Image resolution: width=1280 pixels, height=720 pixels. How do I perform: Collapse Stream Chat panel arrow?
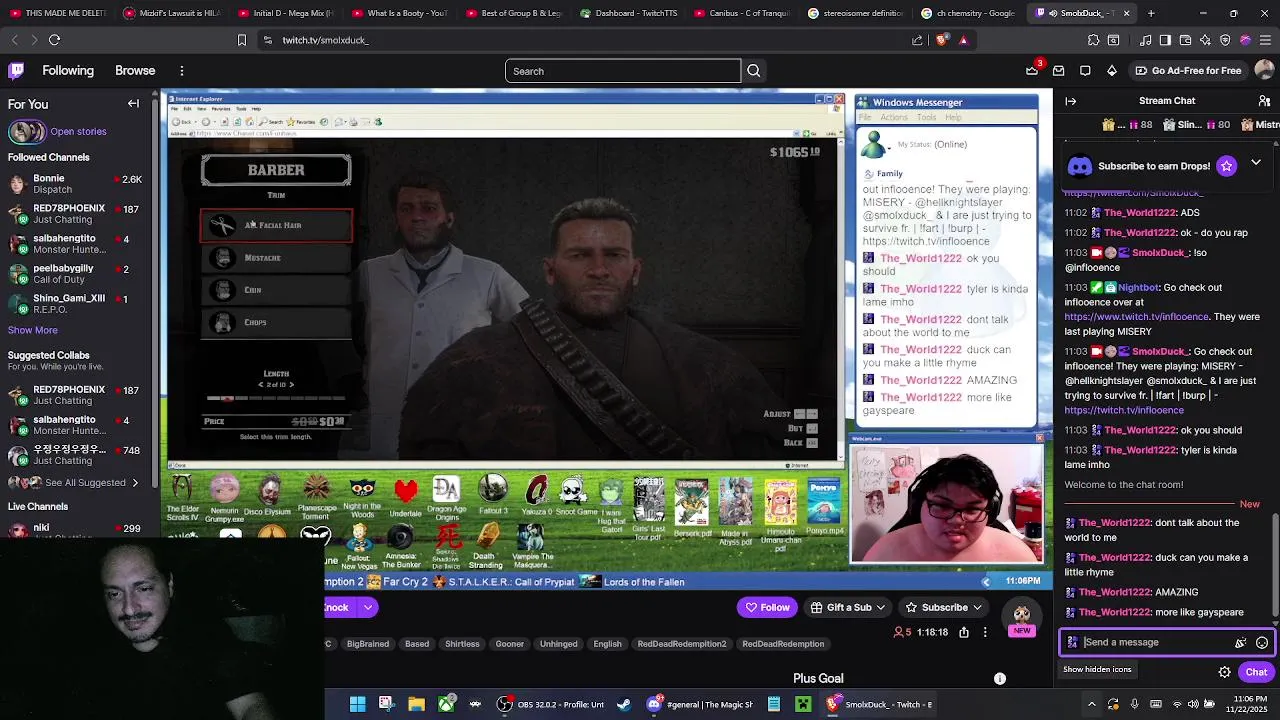1071,101
